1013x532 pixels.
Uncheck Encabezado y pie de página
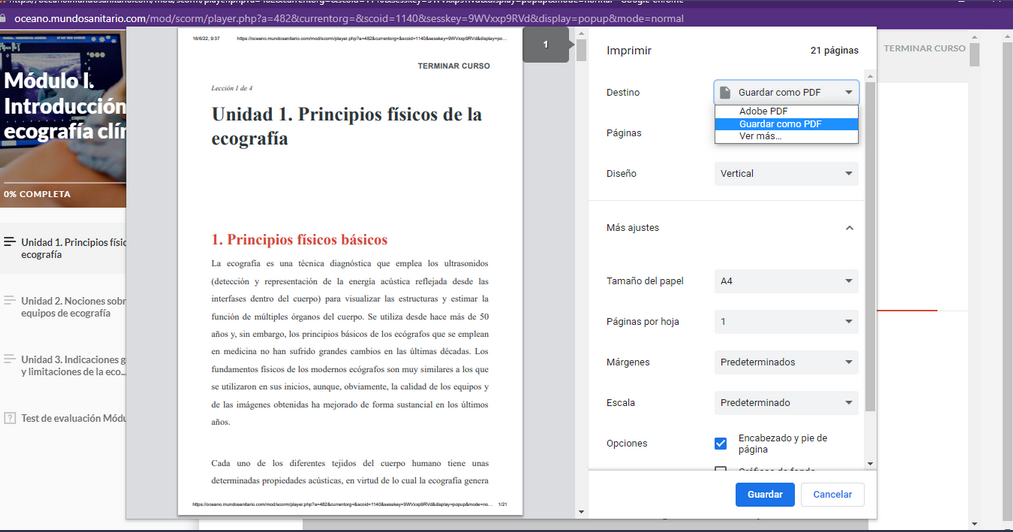pyautogui.click(x=720, y=443)
